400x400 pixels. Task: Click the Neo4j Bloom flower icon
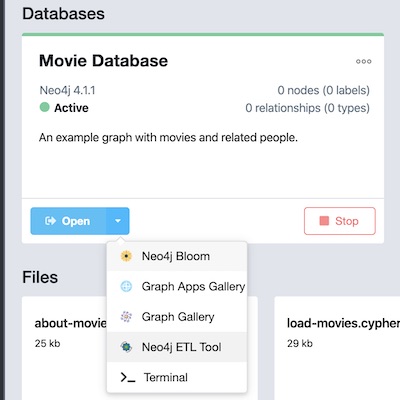pyautogui.click(x=126, y=256)
